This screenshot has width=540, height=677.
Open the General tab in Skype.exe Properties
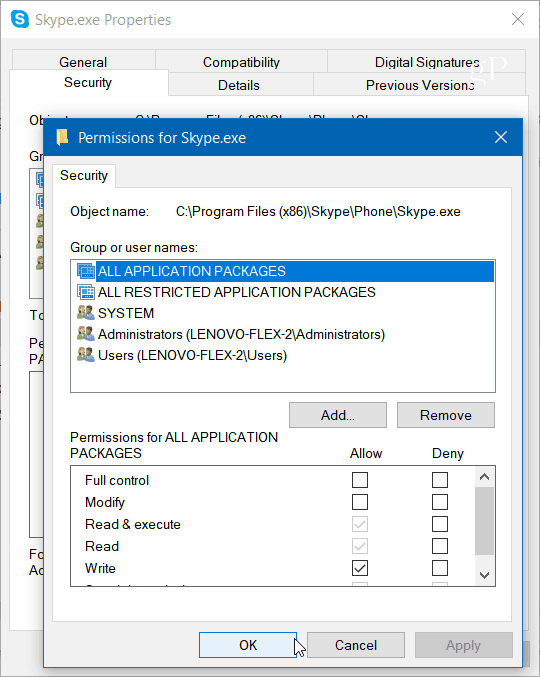(x=83, y=62)
